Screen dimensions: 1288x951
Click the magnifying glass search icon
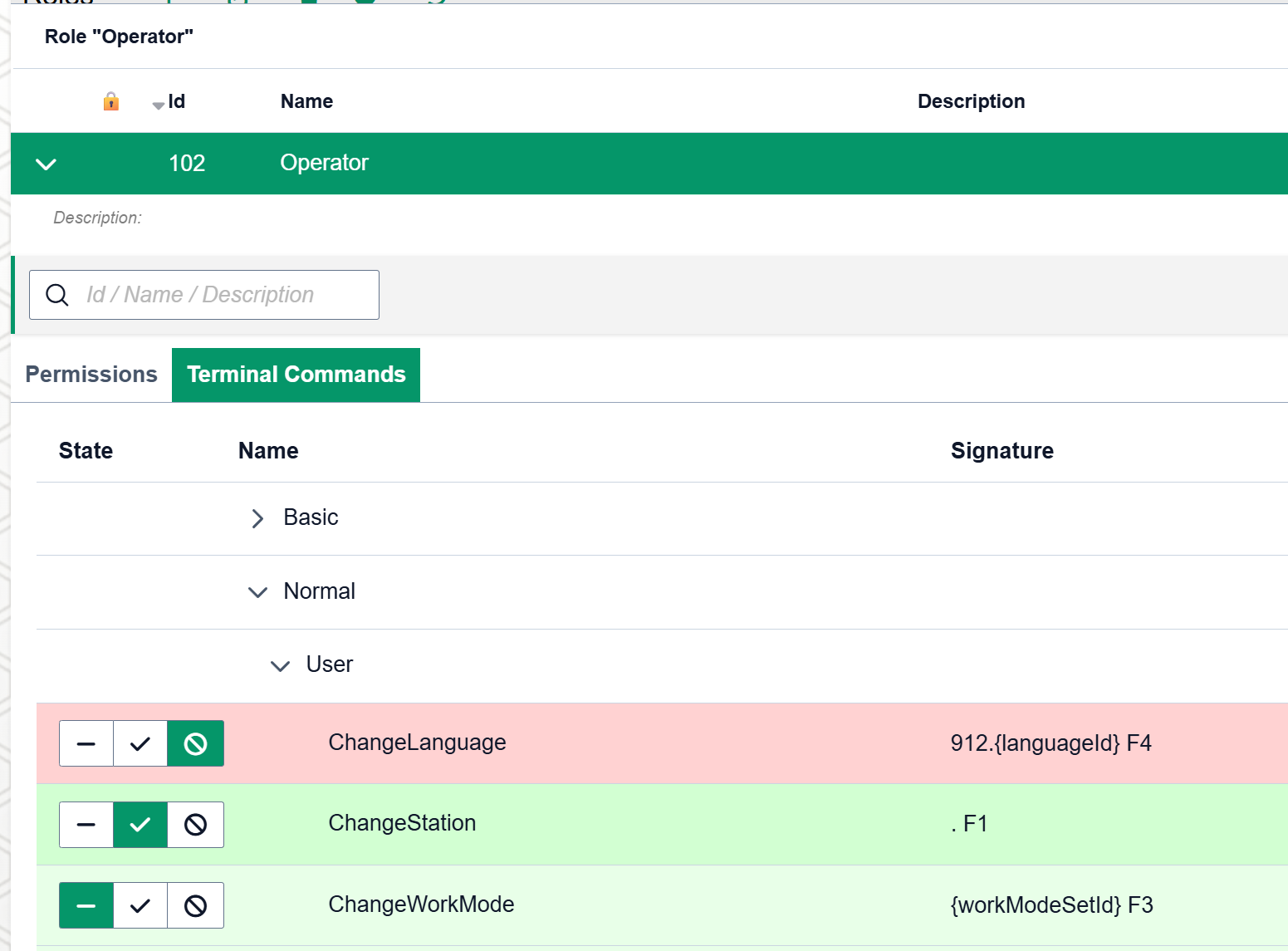57,295
